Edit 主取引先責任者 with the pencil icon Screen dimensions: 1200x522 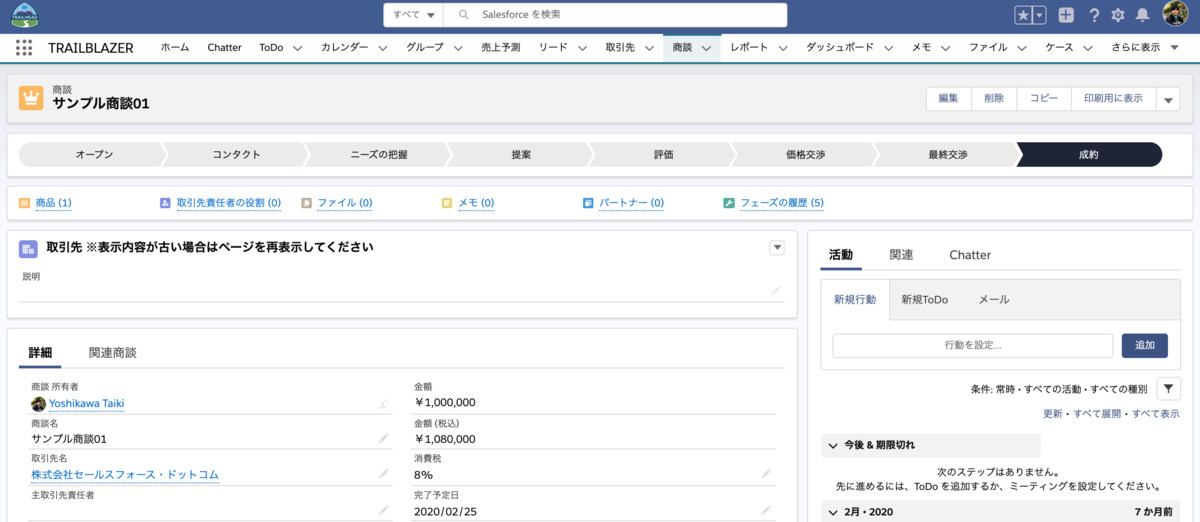pos(384,510)
